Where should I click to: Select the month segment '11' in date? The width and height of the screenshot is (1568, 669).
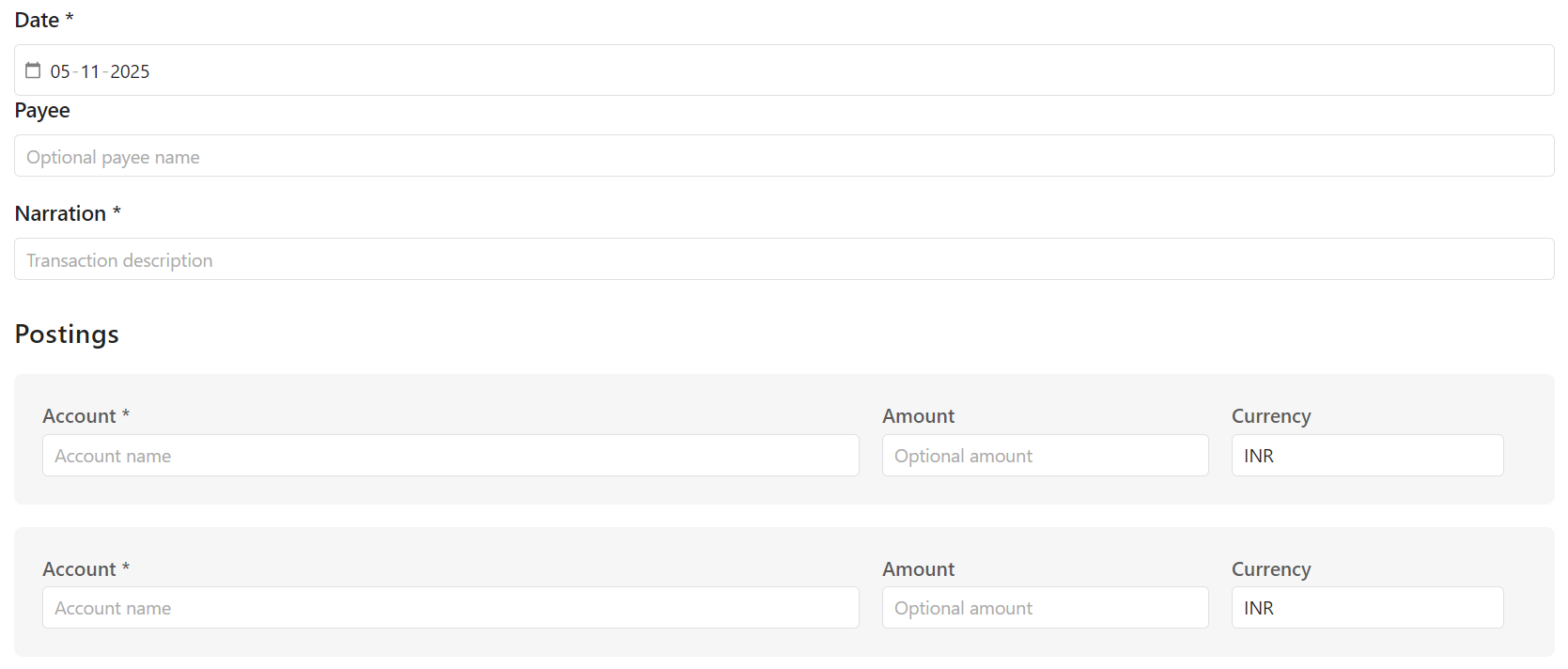[x=90, y=71]
